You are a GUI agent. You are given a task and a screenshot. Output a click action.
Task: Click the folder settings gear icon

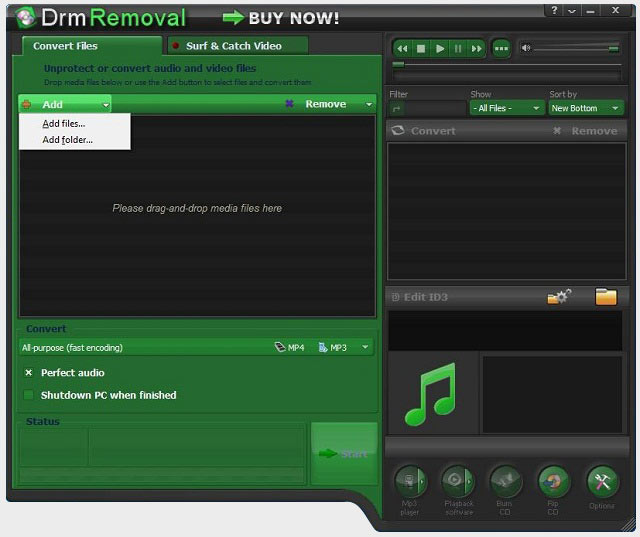(559, 297)
